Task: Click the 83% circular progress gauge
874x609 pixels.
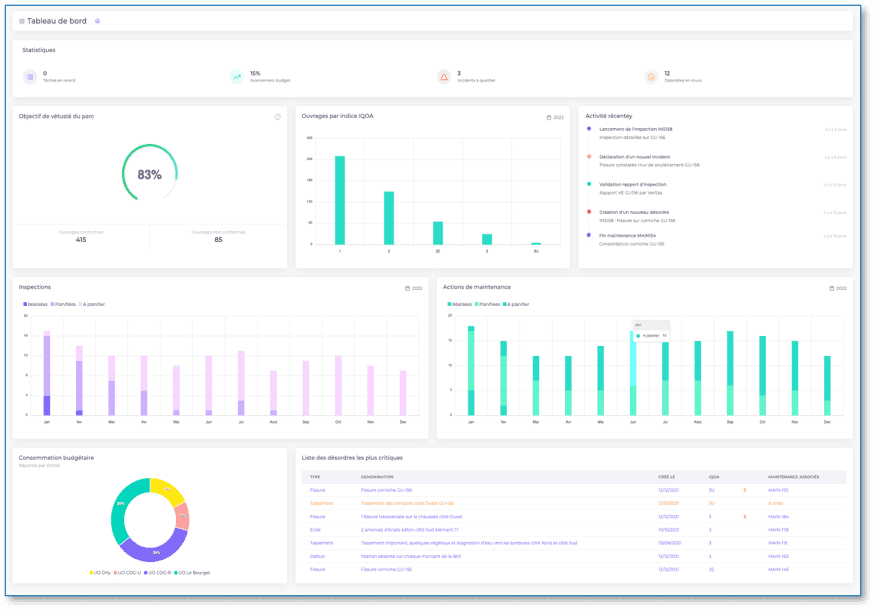Action: coord(149,174)
